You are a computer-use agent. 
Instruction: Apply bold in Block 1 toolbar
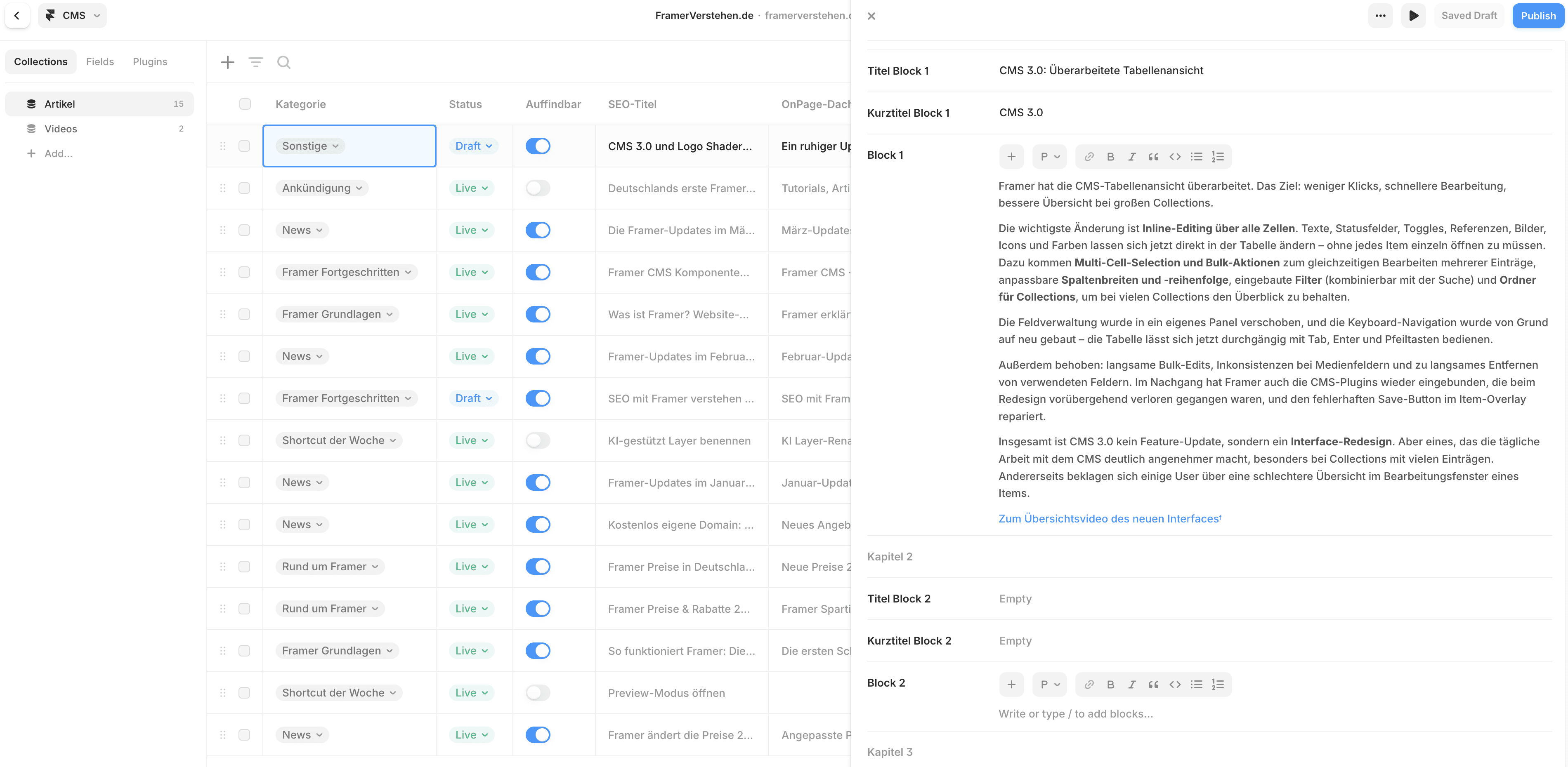tap(1110, 157)
